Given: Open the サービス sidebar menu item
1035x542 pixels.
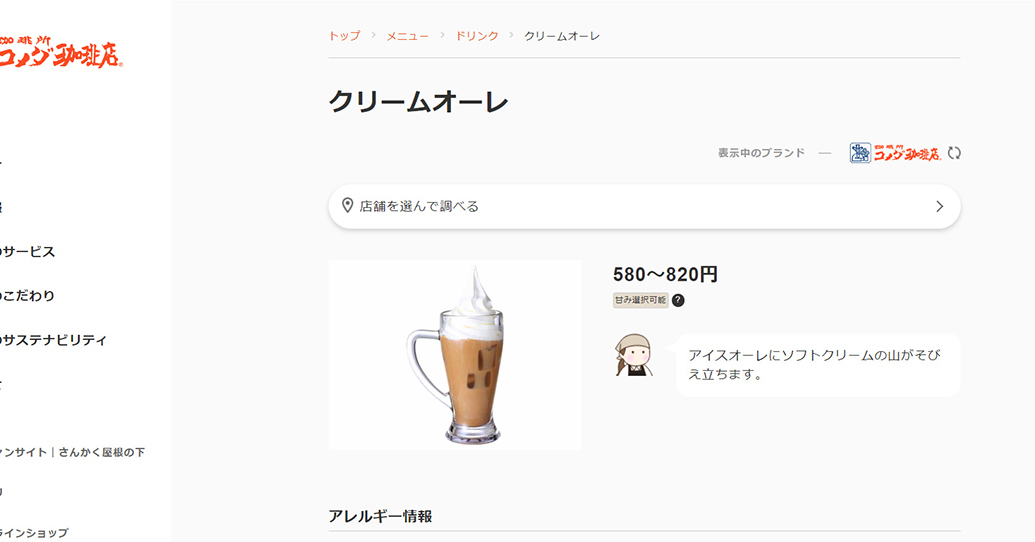Looking at the screenshot, I should 28,252.
